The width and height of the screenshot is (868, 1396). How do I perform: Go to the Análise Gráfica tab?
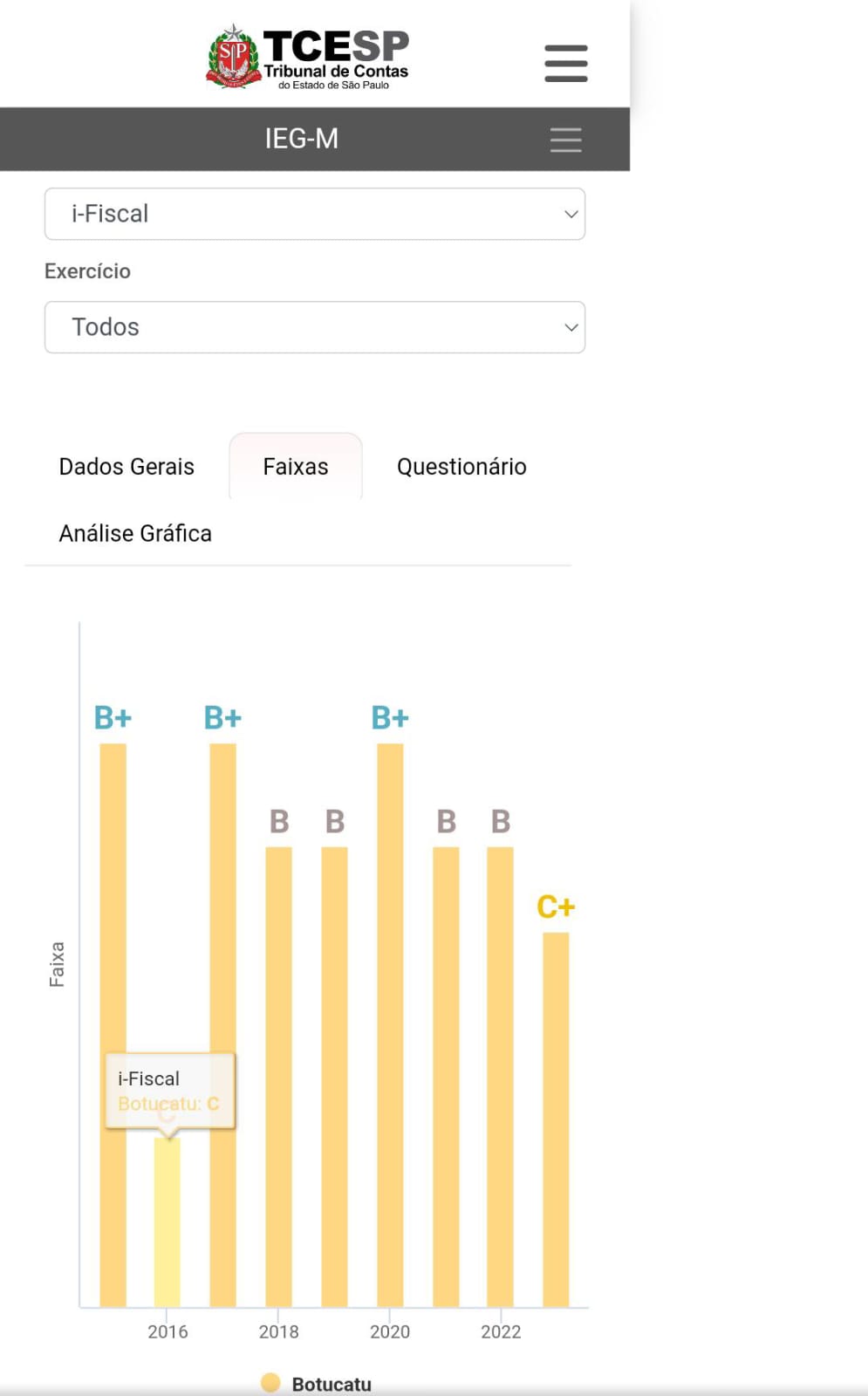point(135,533)
